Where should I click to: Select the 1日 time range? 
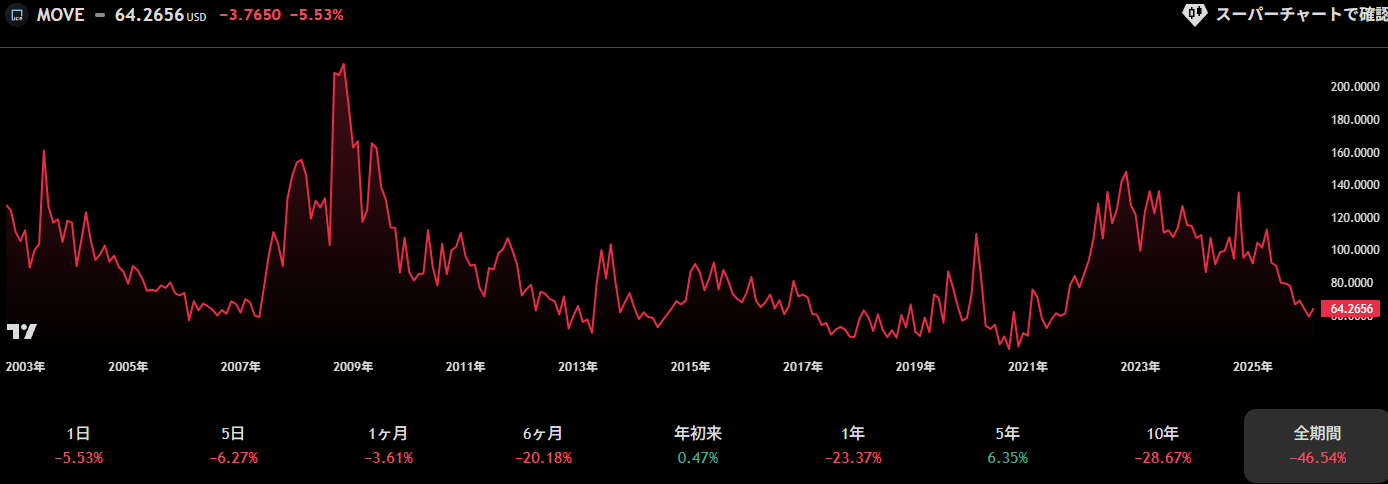(x=78, y=445)
